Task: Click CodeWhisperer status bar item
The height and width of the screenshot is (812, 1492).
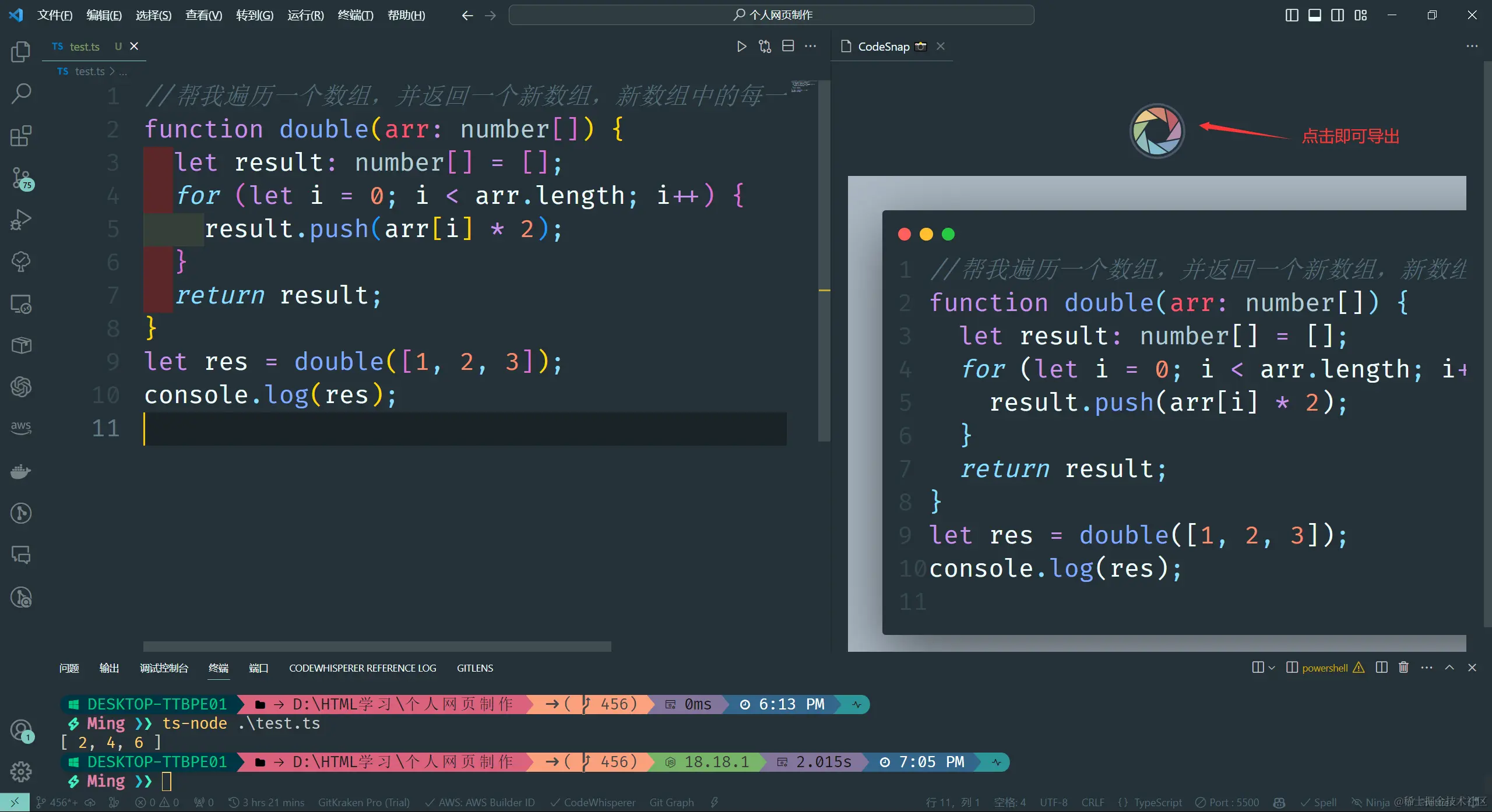Action: click(x=593, y=802)
